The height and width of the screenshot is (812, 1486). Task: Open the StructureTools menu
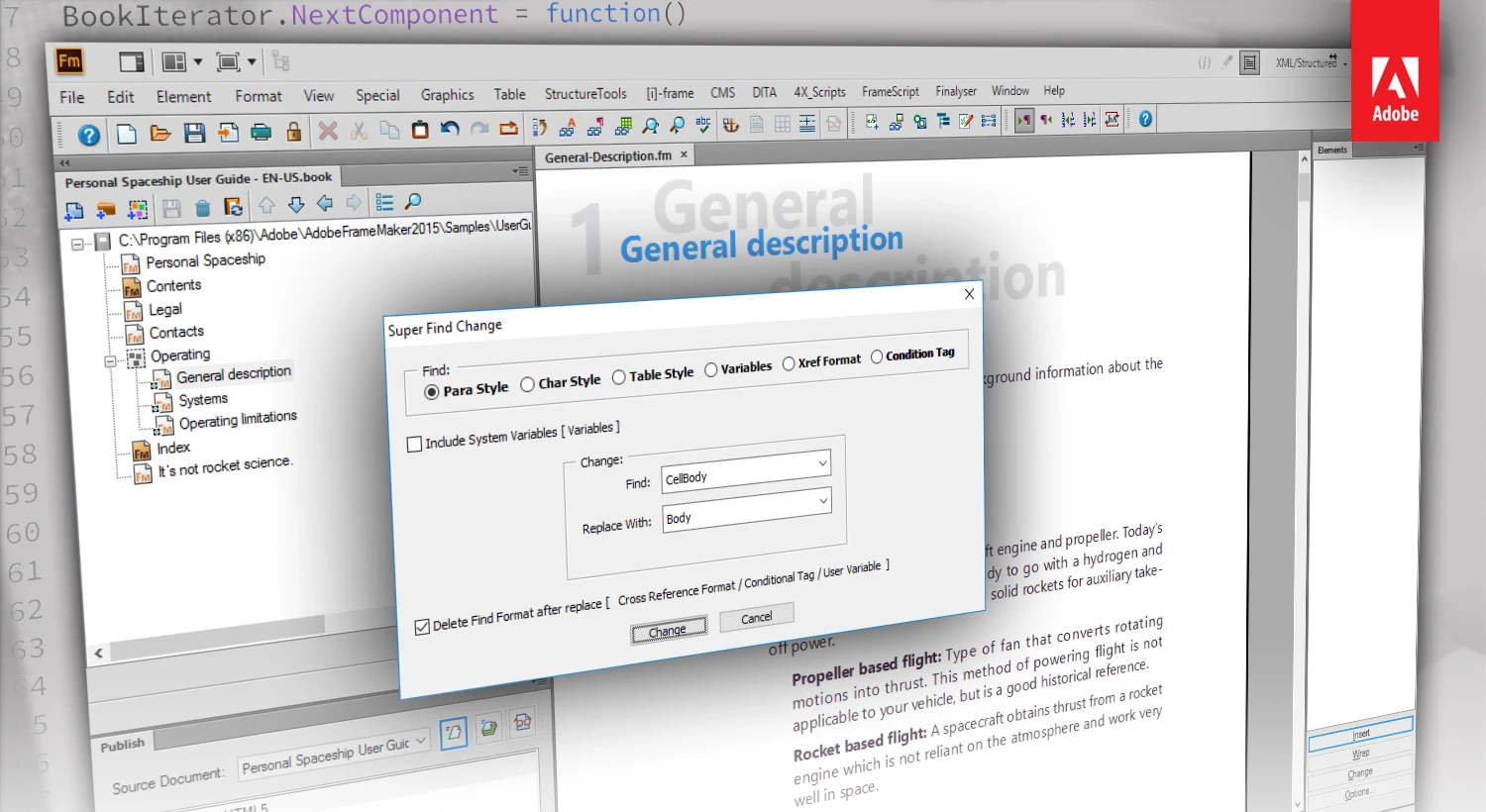coord(585,94)
